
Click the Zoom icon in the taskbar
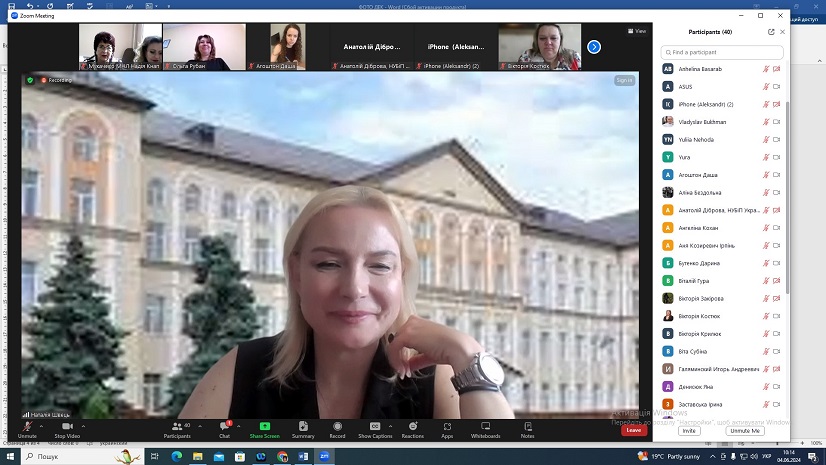click(324, 456)
